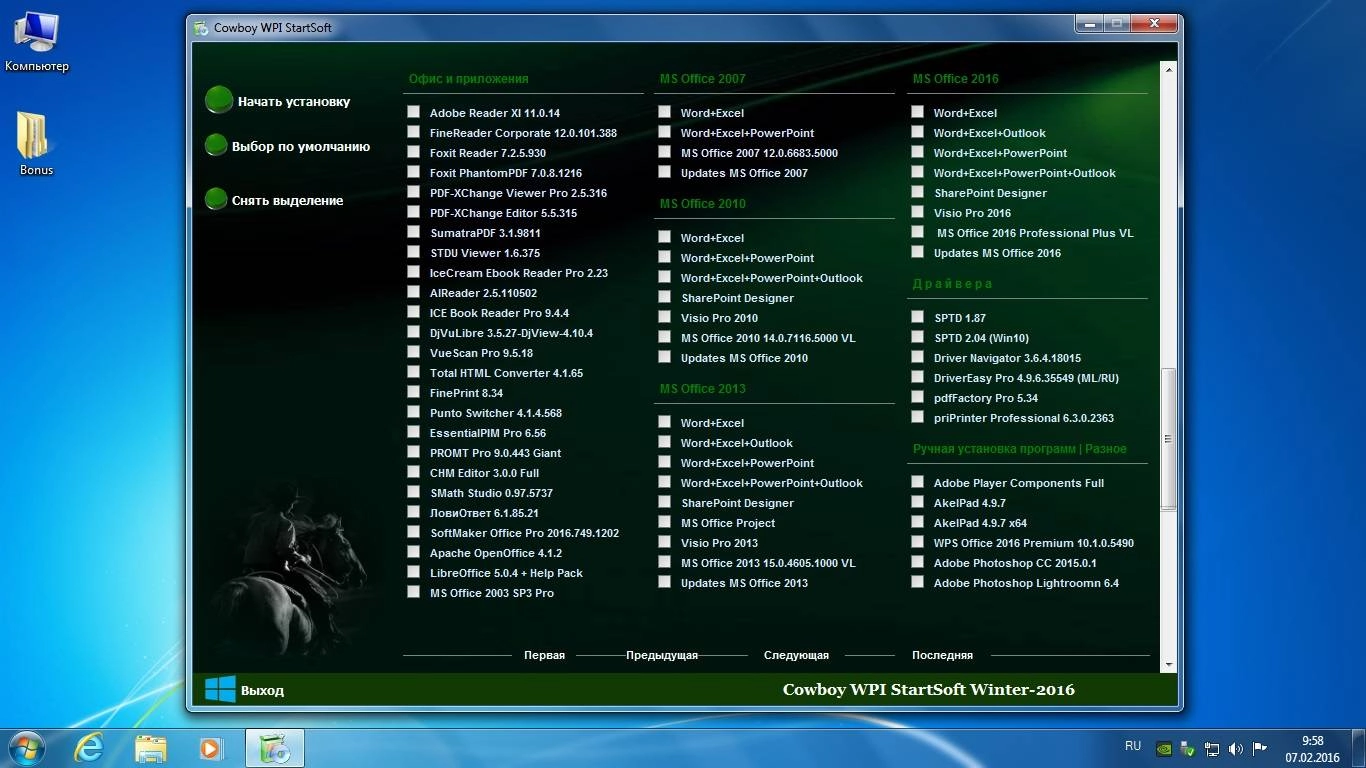Tick Foxit Reader 7.2.5.930 checkbox

pos(414,152)
